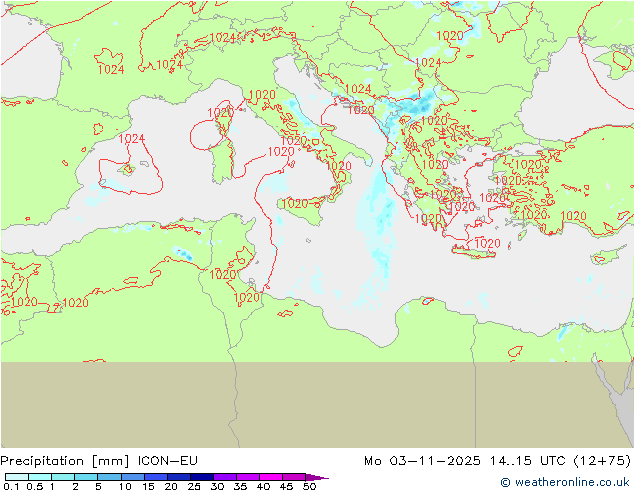The height and width of the screenshot is (490, 634).
Task: Click the "1020" isobar label just above Crete
Action: tap(487, 243)
